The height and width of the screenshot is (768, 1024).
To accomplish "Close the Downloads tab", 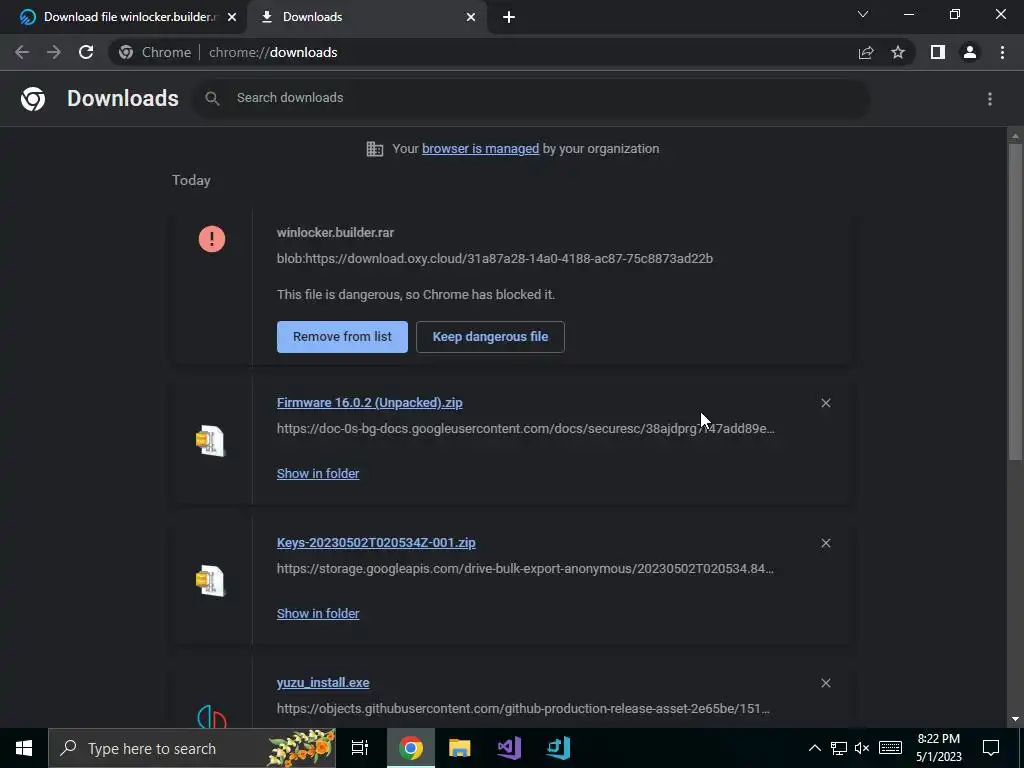I will tap(471, 17).
